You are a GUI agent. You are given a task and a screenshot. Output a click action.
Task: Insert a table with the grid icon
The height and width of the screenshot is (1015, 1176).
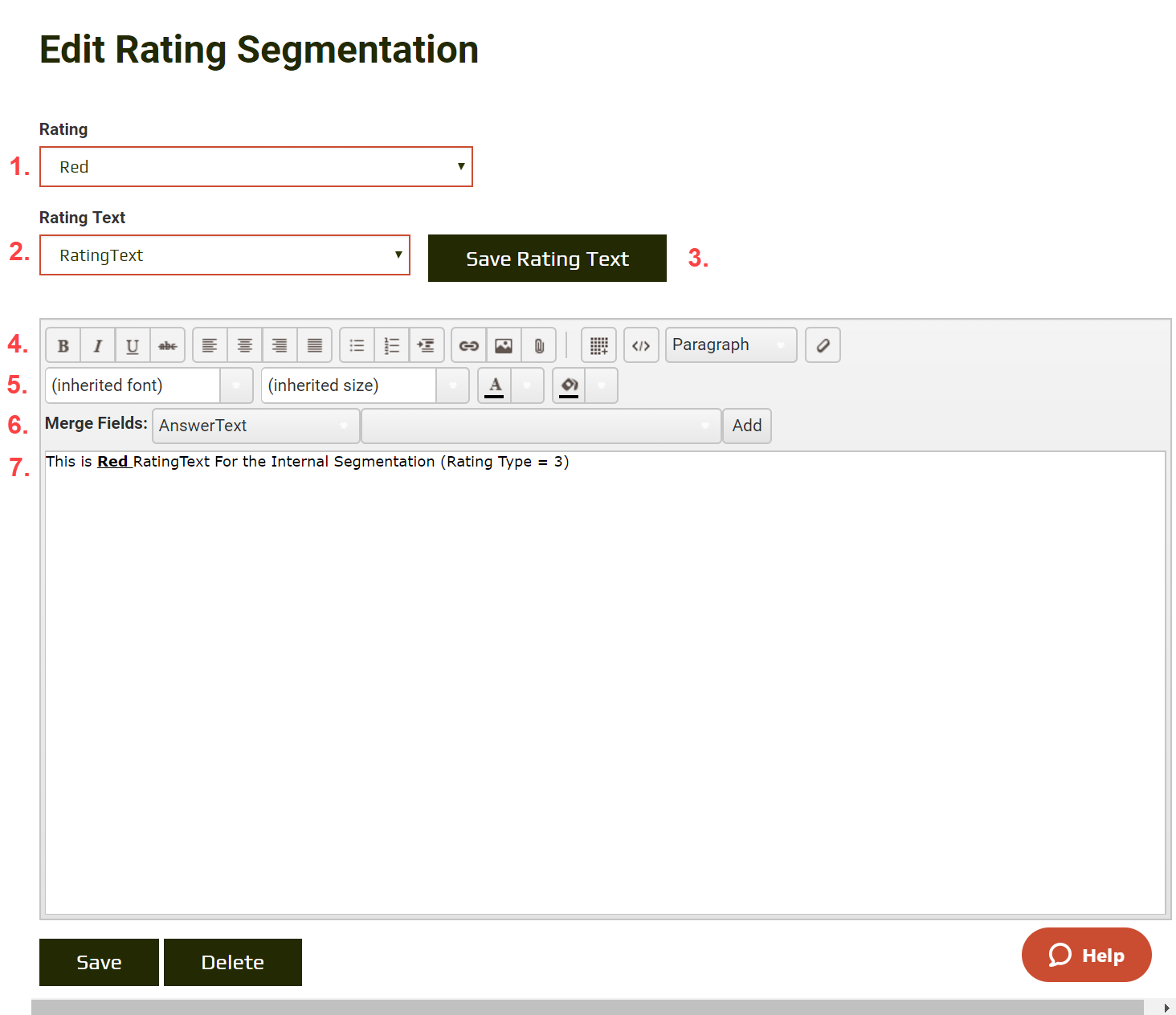click(x=598, y=344)
